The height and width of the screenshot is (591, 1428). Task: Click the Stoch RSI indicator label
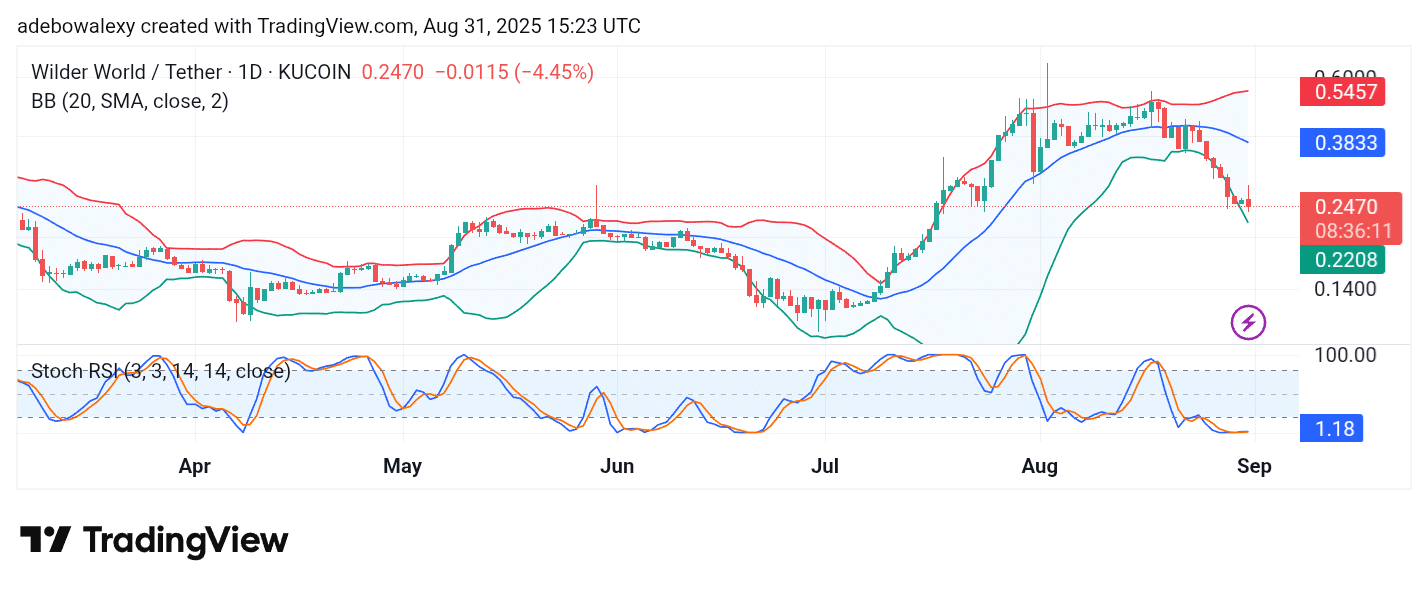click(x=161, y=371)
